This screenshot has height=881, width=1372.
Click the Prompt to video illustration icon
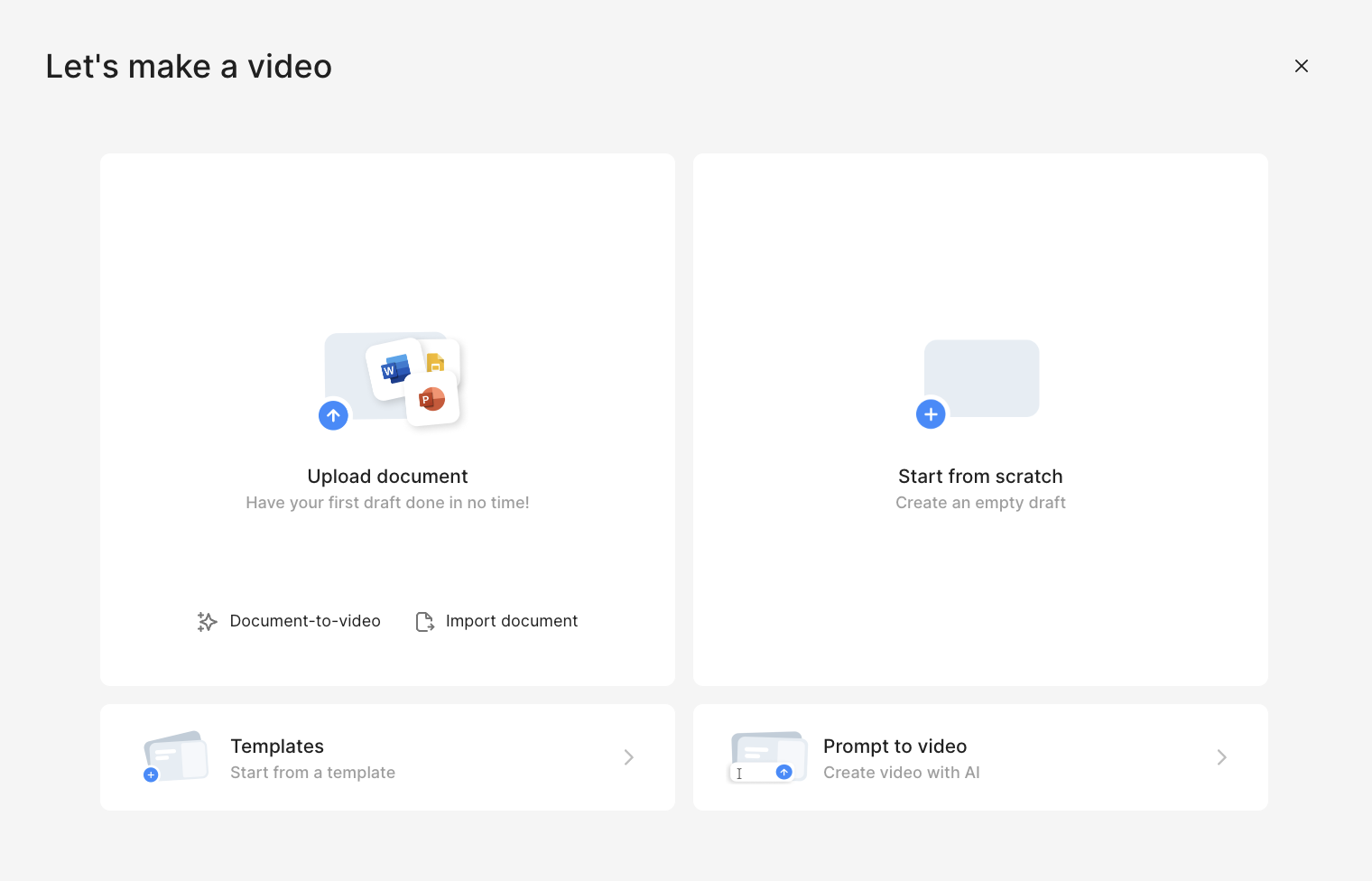[767, 756]
